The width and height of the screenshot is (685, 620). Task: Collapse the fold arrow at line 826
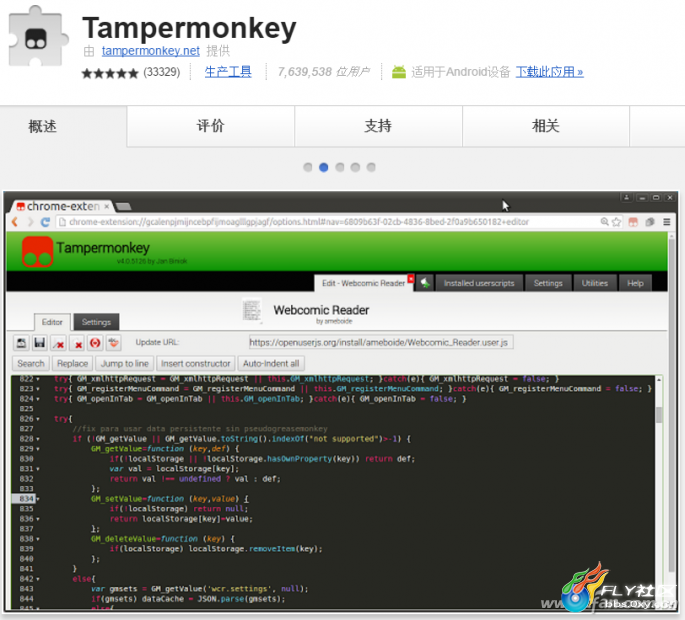tap(38, 419)
